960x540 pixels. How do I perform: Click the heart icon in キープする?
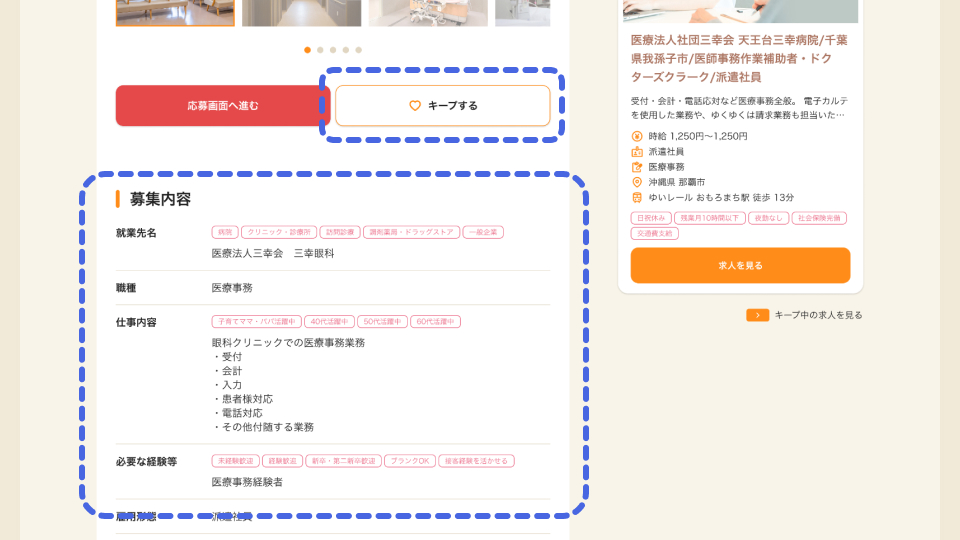[415, 106]
